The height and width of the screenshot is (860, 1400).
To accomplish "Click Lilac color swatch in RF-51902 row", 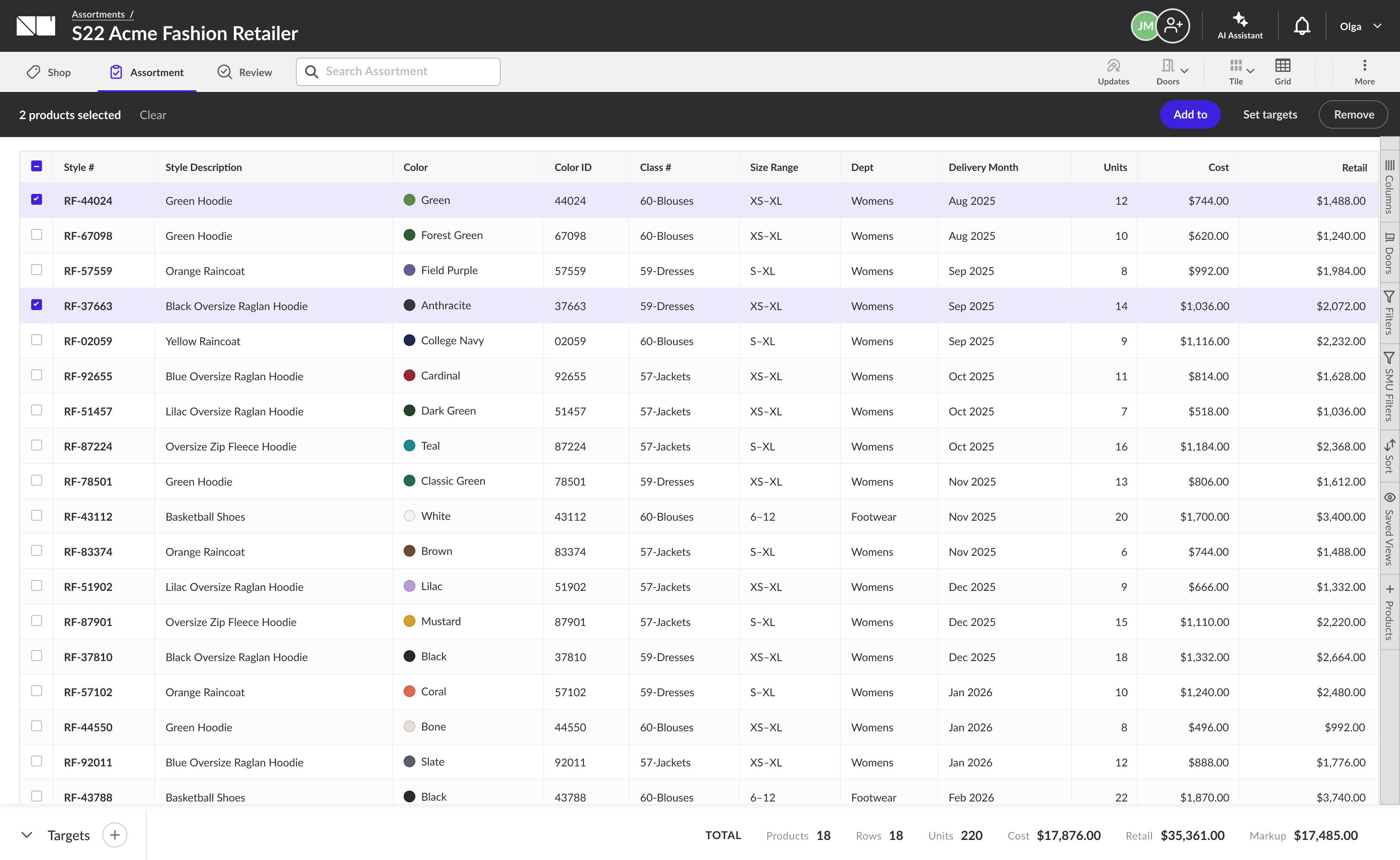I will pos(409,586).
